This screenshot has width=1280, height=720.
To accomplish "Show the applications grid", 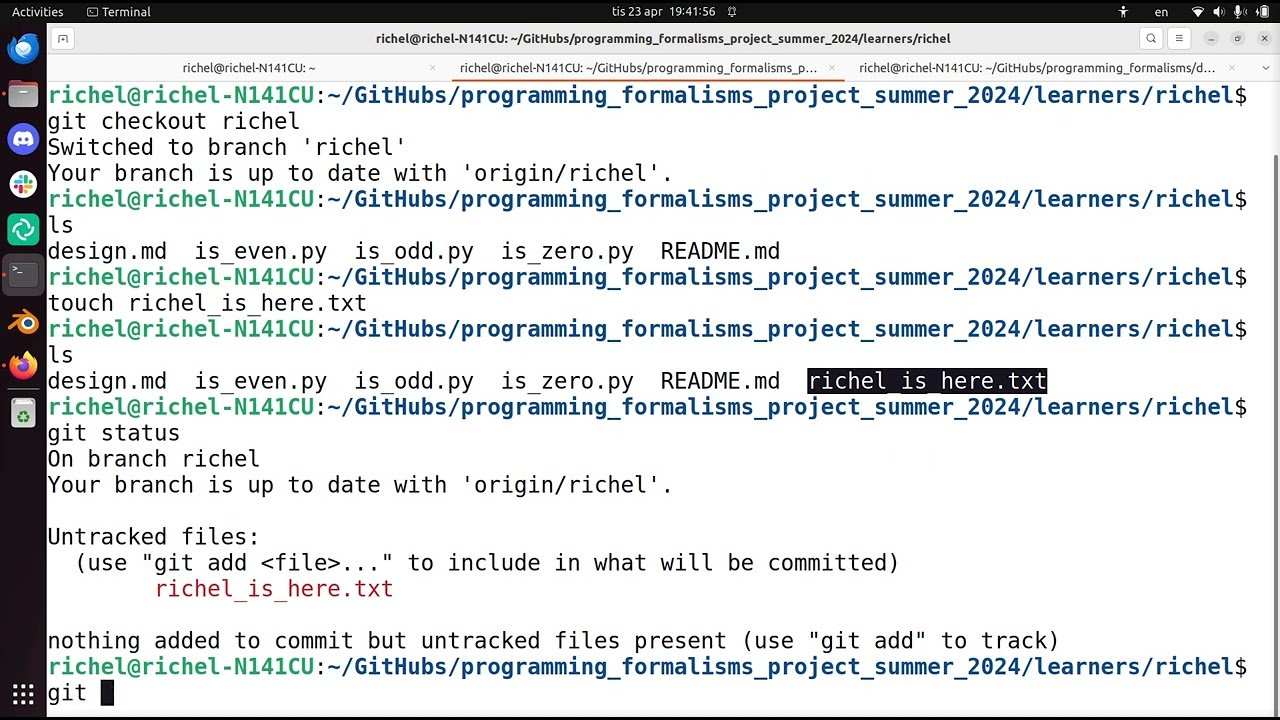I will tap(23, 693).
